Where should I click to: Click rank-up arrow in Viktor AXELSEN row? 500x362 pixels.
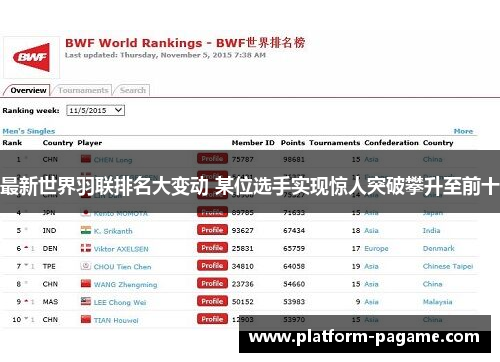[26, 248]
